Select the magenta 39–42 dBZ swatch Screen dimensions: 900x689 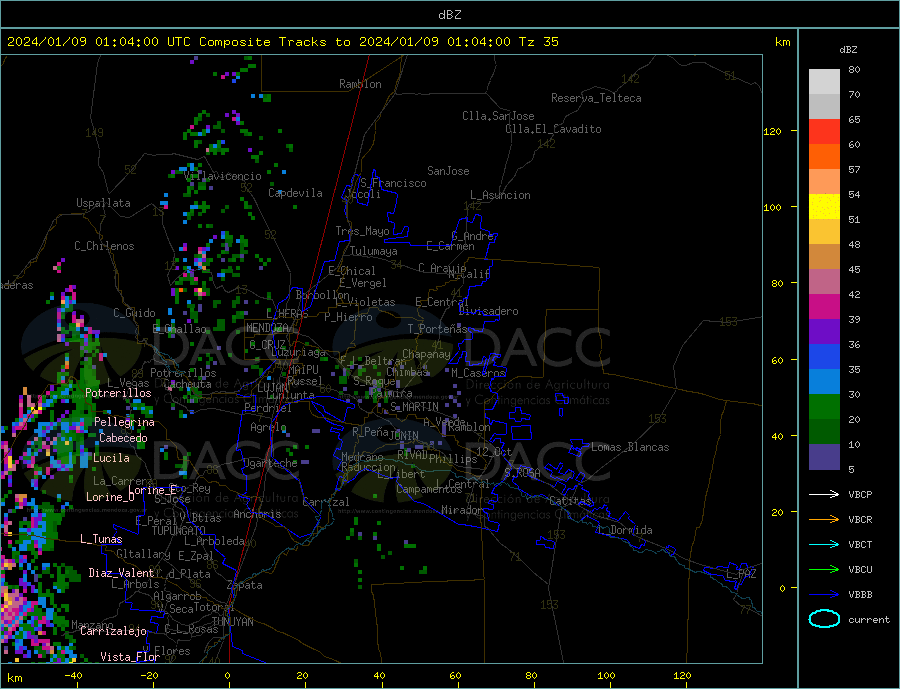point(824,307)
